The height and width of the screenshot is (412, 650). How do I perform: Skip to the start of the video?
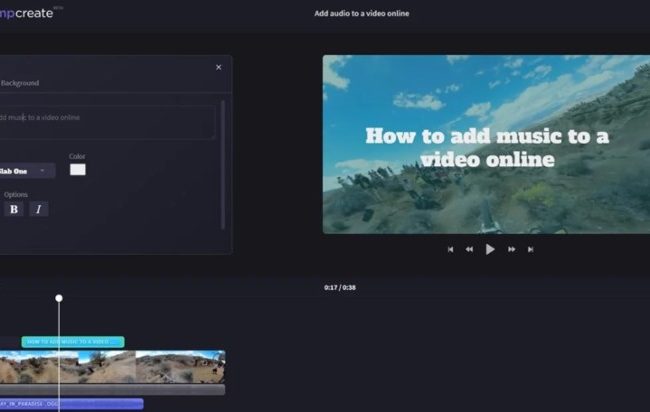point(451,250)
